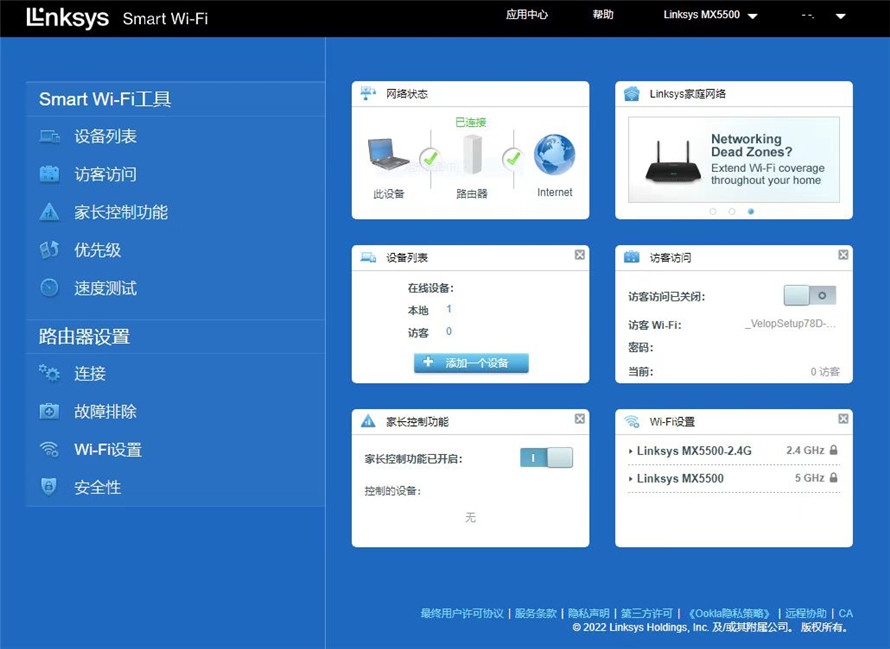Viewport: 890px width, 649px height.
Task: Toggle the 访客访问 guest access switch
Action: tap(810, 295)
